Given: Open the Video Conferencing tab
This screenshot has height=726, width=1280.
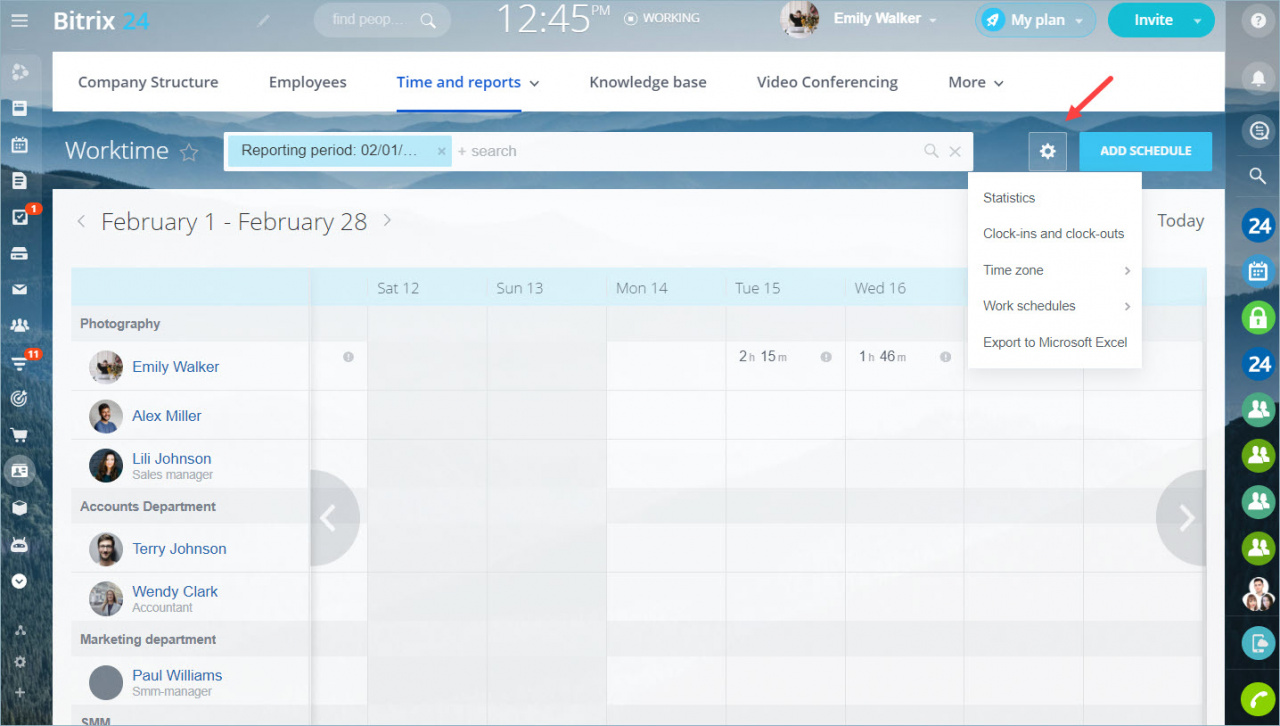Looking at the screenshot, I should (827, 82).
